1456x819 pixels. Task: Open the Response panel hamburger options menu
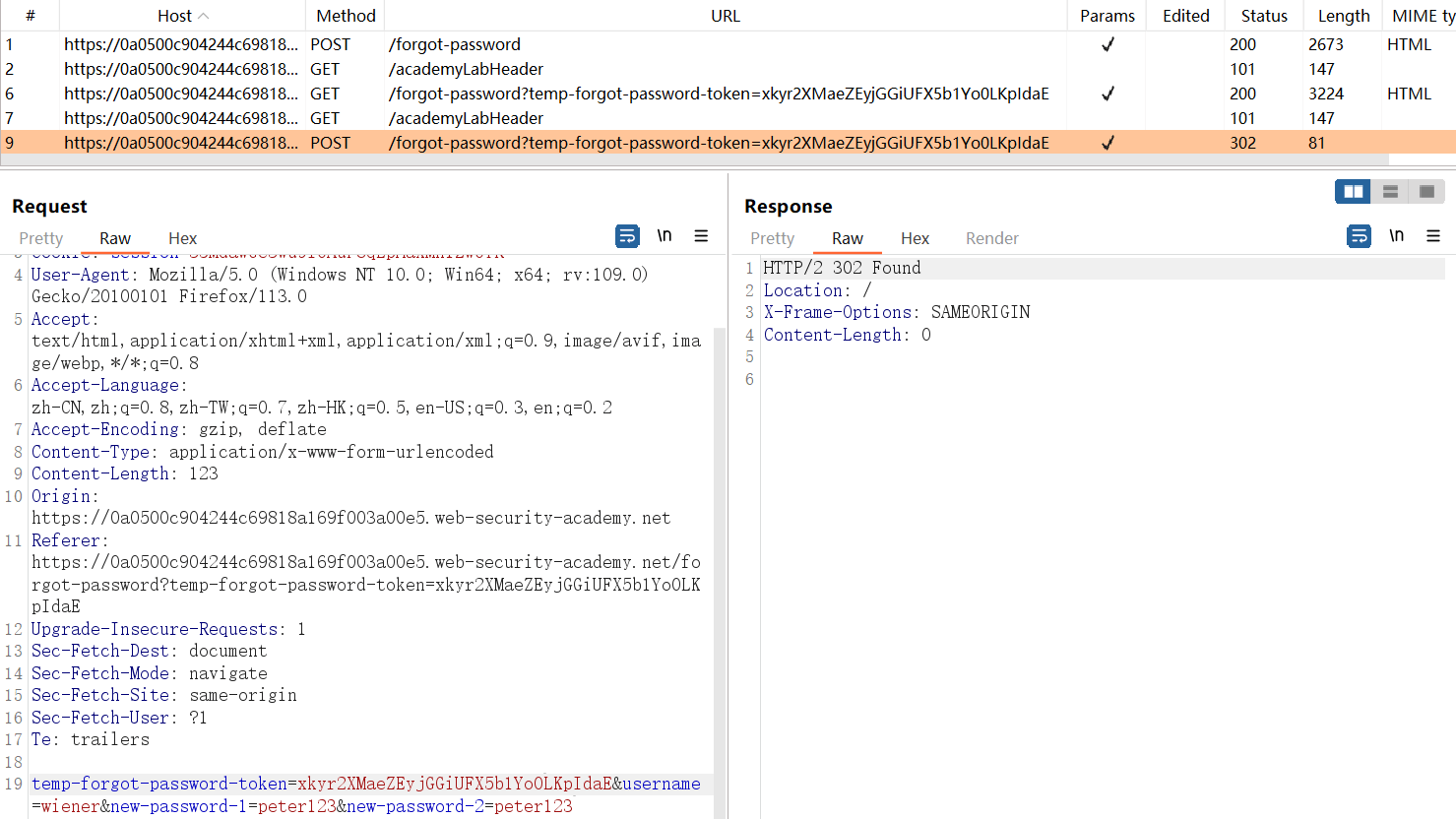coord(1433,236)
